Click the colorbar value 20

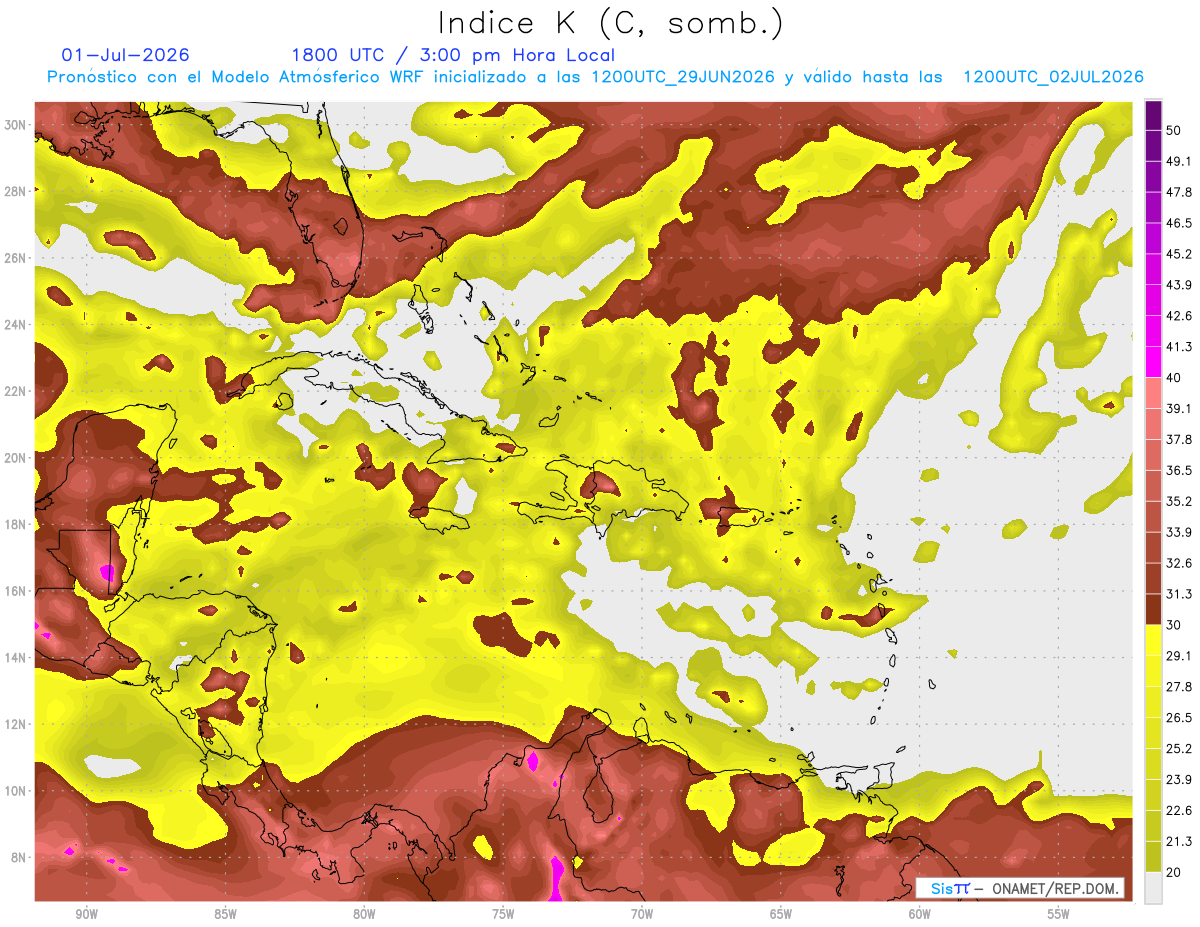[x=1176, y=872]
